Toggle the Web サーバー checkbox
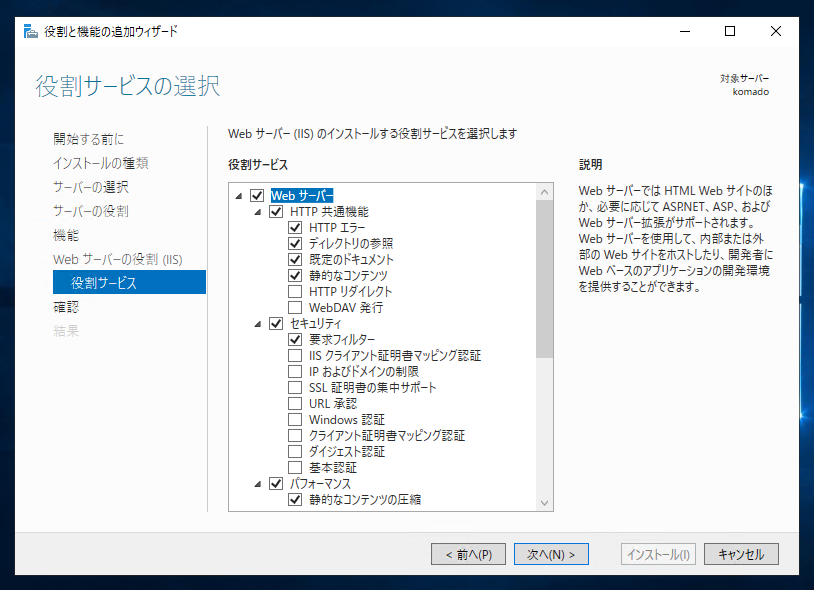 (x=257, y=195)
